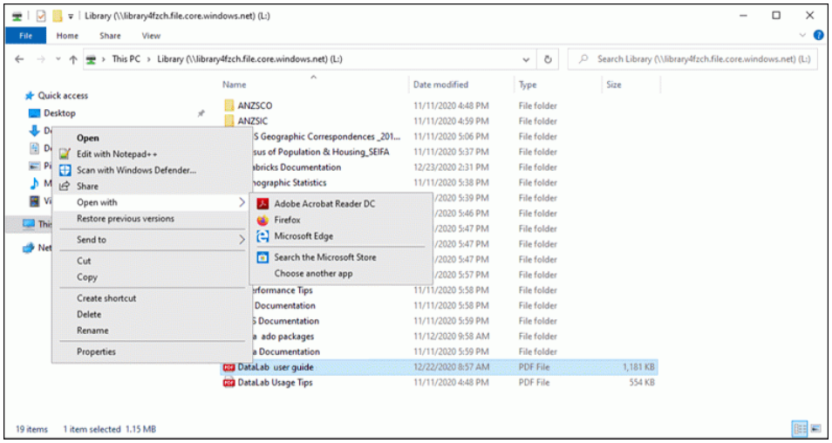This screenshot has height=443, width=832.
Task: Choose Cut in the context menu
Action: pos(84,261)
